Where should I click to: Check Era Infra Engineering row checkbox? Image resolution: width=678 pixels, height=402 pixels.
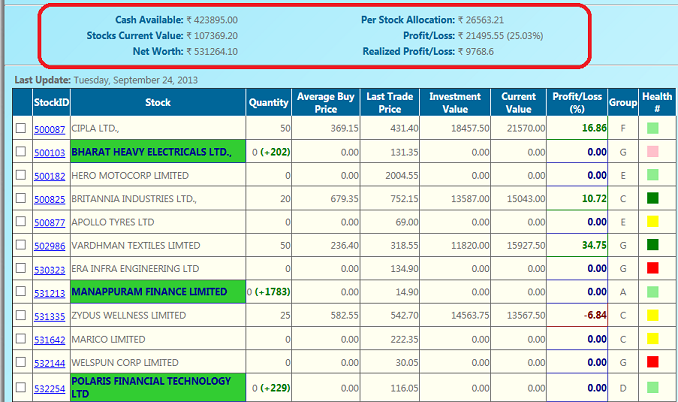21,268
